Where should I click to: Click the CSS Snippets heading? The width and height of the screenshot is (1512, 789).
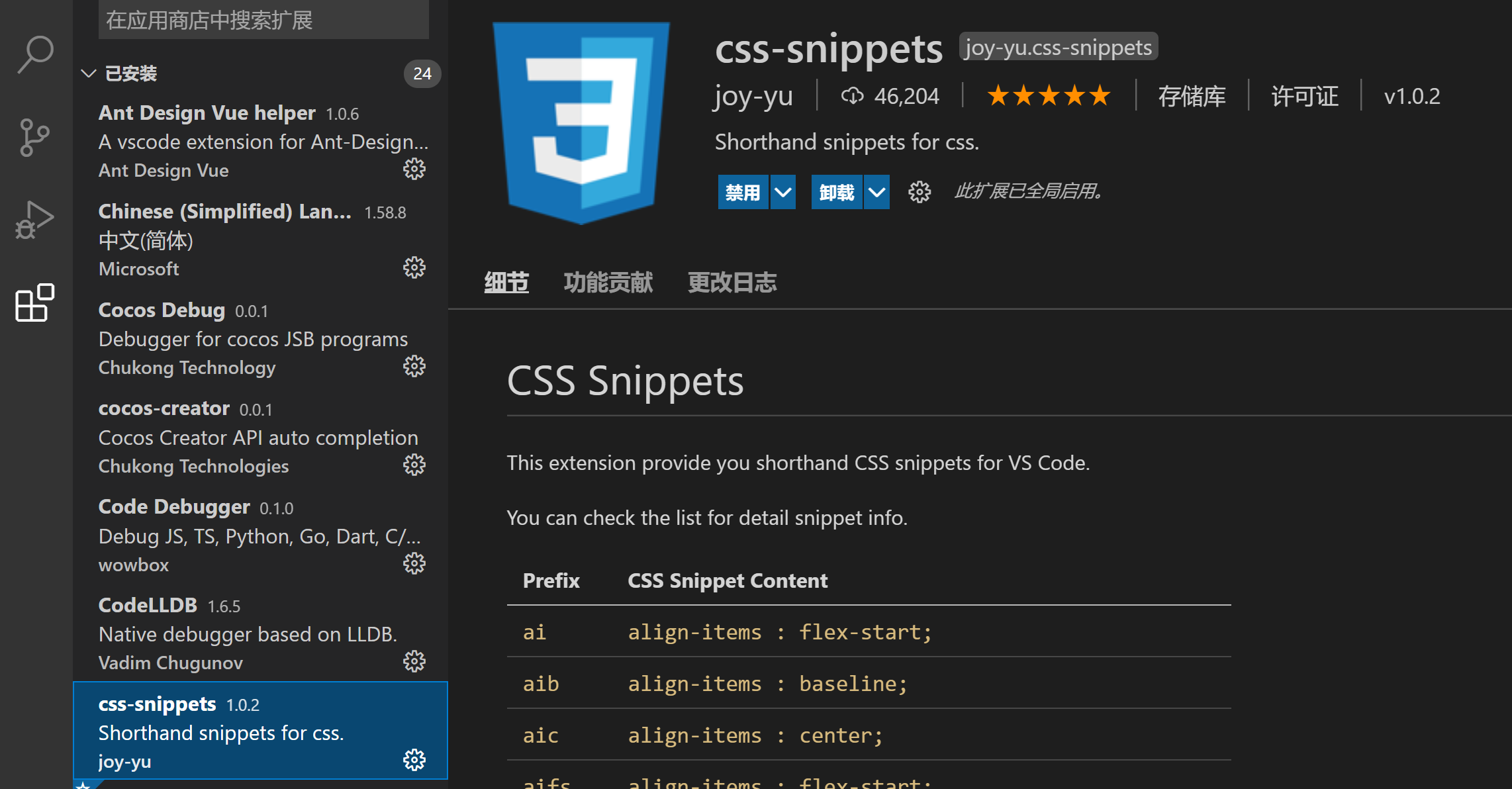[x=625, y=381]
